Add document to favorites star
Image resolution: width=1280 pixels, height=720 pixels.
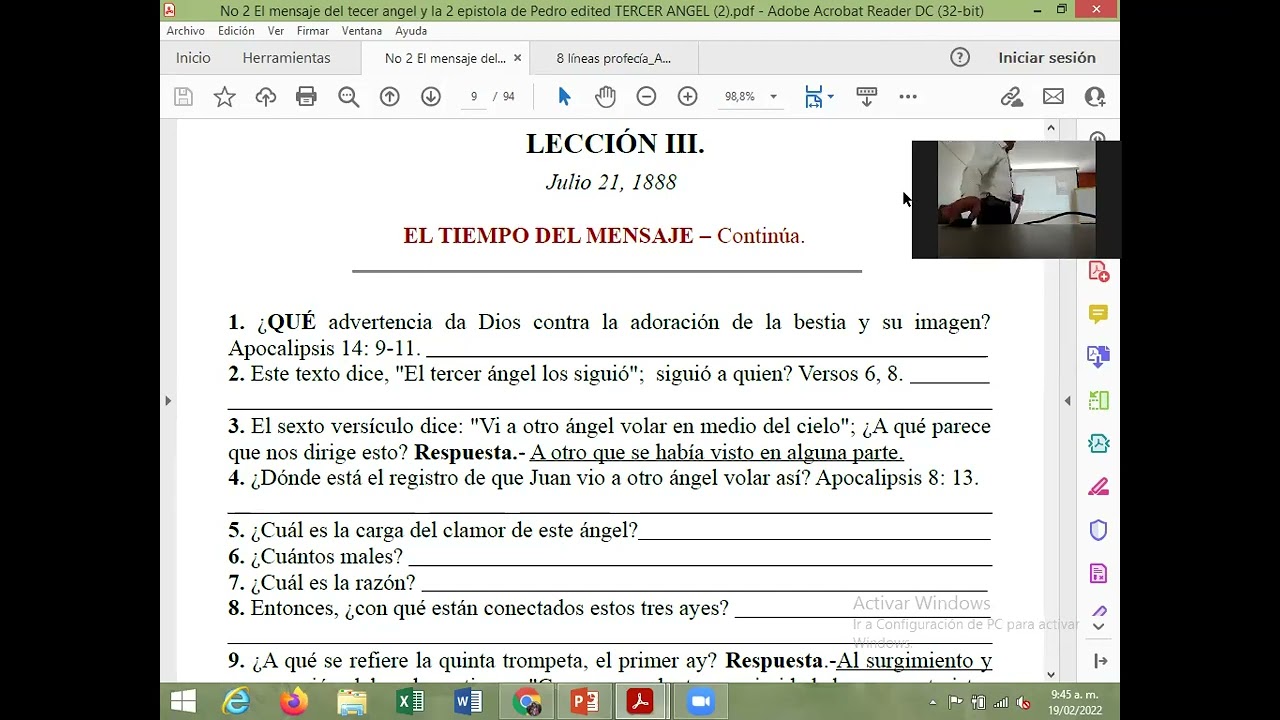pos(225,97)
